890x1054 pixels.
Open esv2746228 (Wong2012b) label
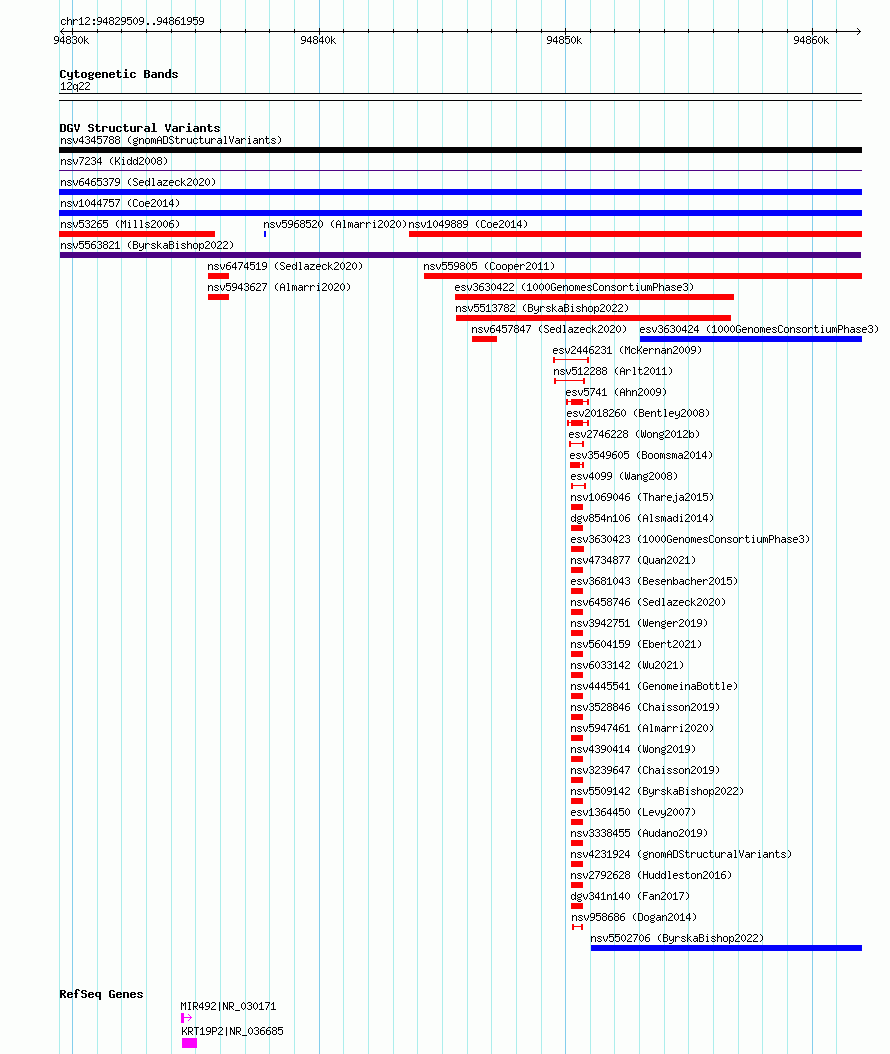click(x=634, y=434)
